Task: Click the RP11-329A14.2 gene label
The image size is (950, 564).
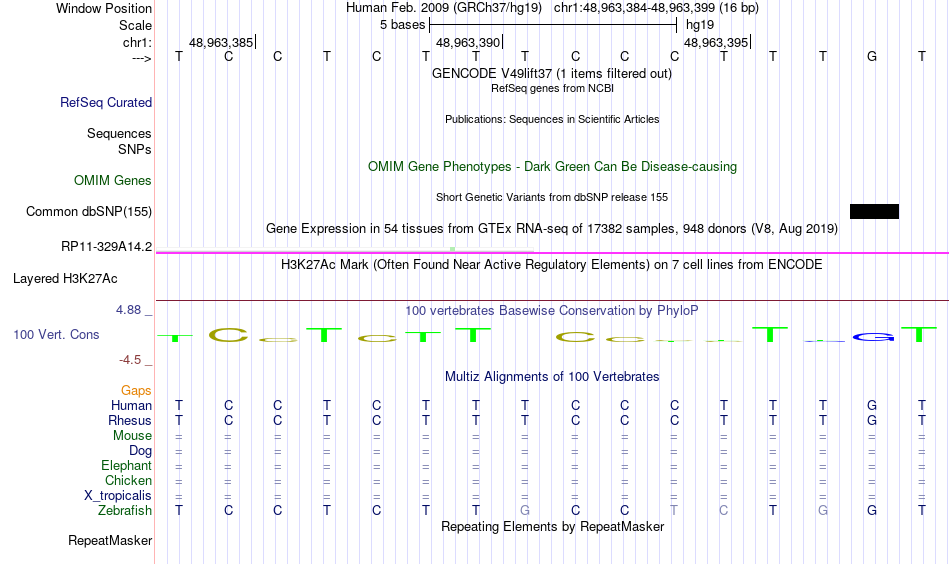Action: [x=106, y=247]
